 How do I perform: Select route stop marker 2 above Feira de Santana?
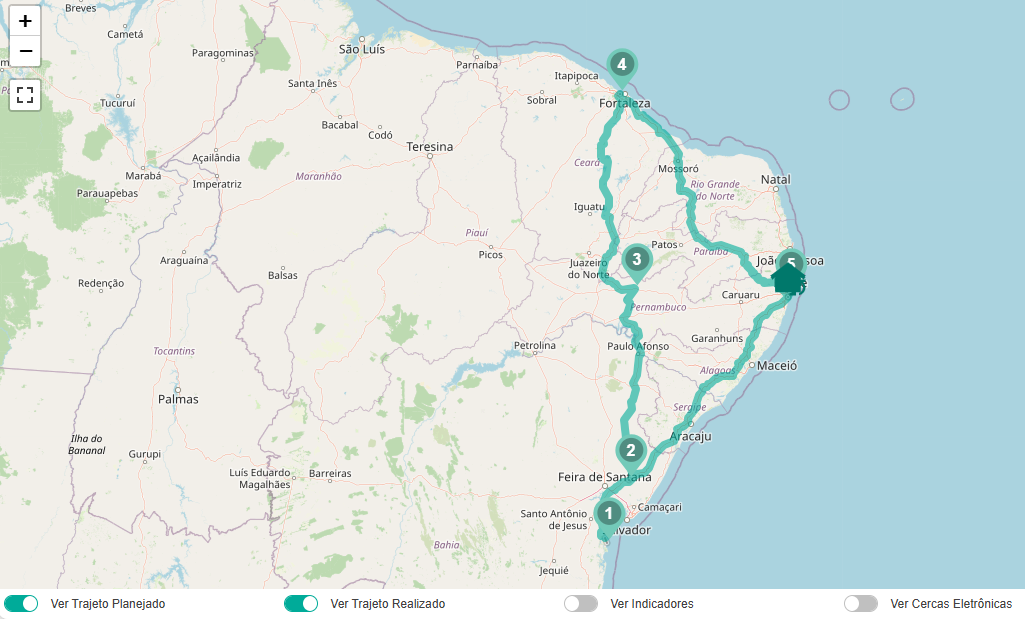tap(630, 450)
